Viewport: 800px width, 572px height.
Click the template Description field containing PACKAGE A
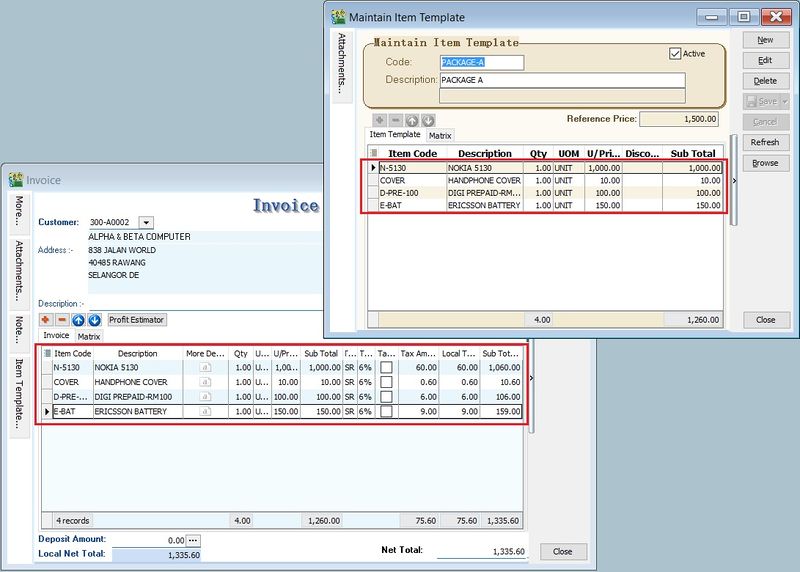(x=562, y=80)
